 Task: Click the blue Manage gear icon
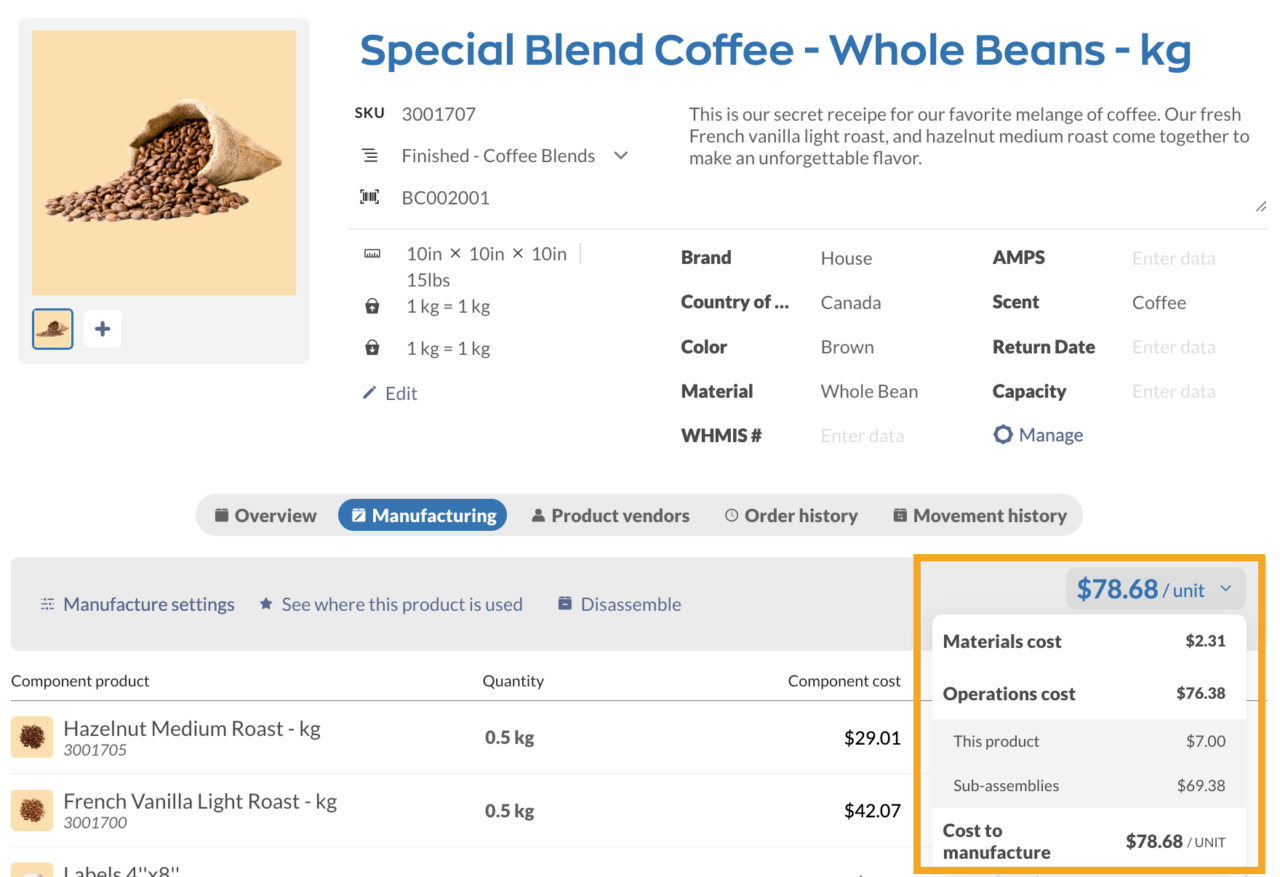(1003, 434)
